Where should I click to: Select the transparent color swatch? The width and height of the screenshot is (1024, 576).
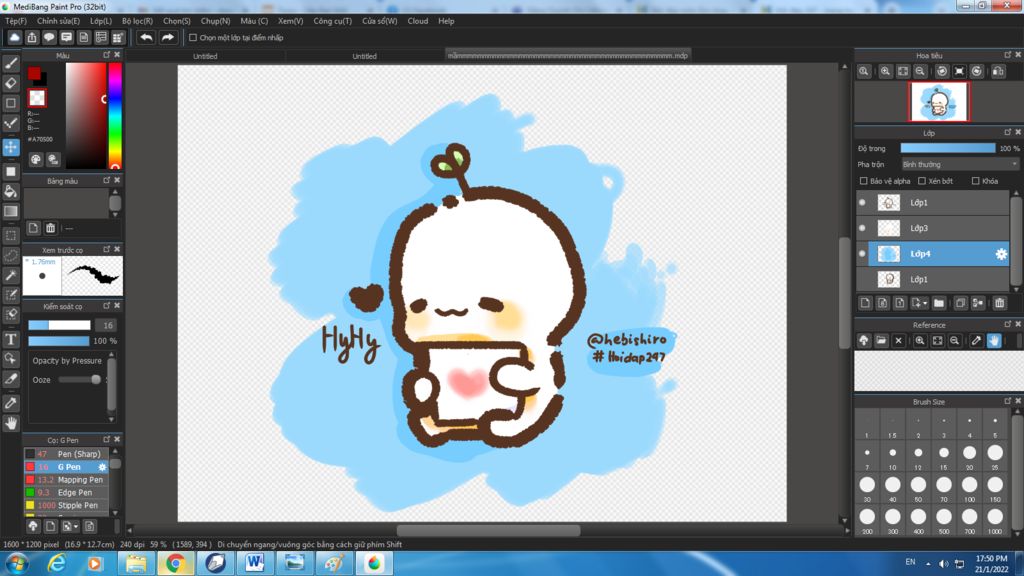pos(37,98)
